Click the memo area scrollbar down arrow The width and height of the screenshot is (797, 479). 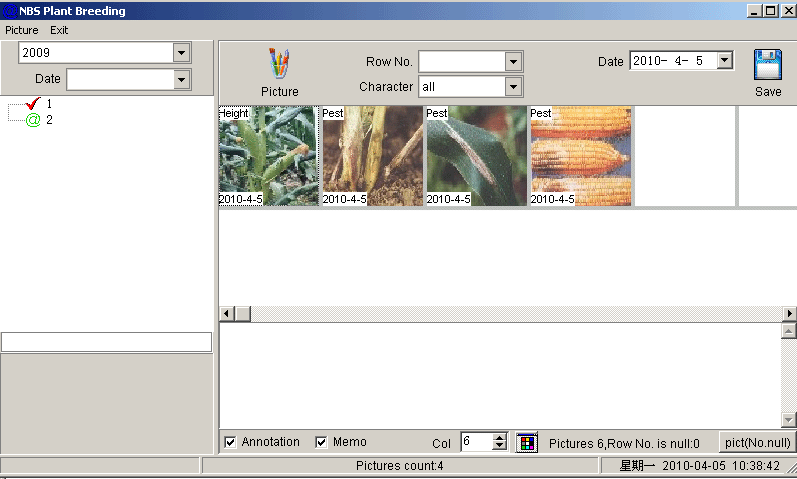(x=788, y=420)
